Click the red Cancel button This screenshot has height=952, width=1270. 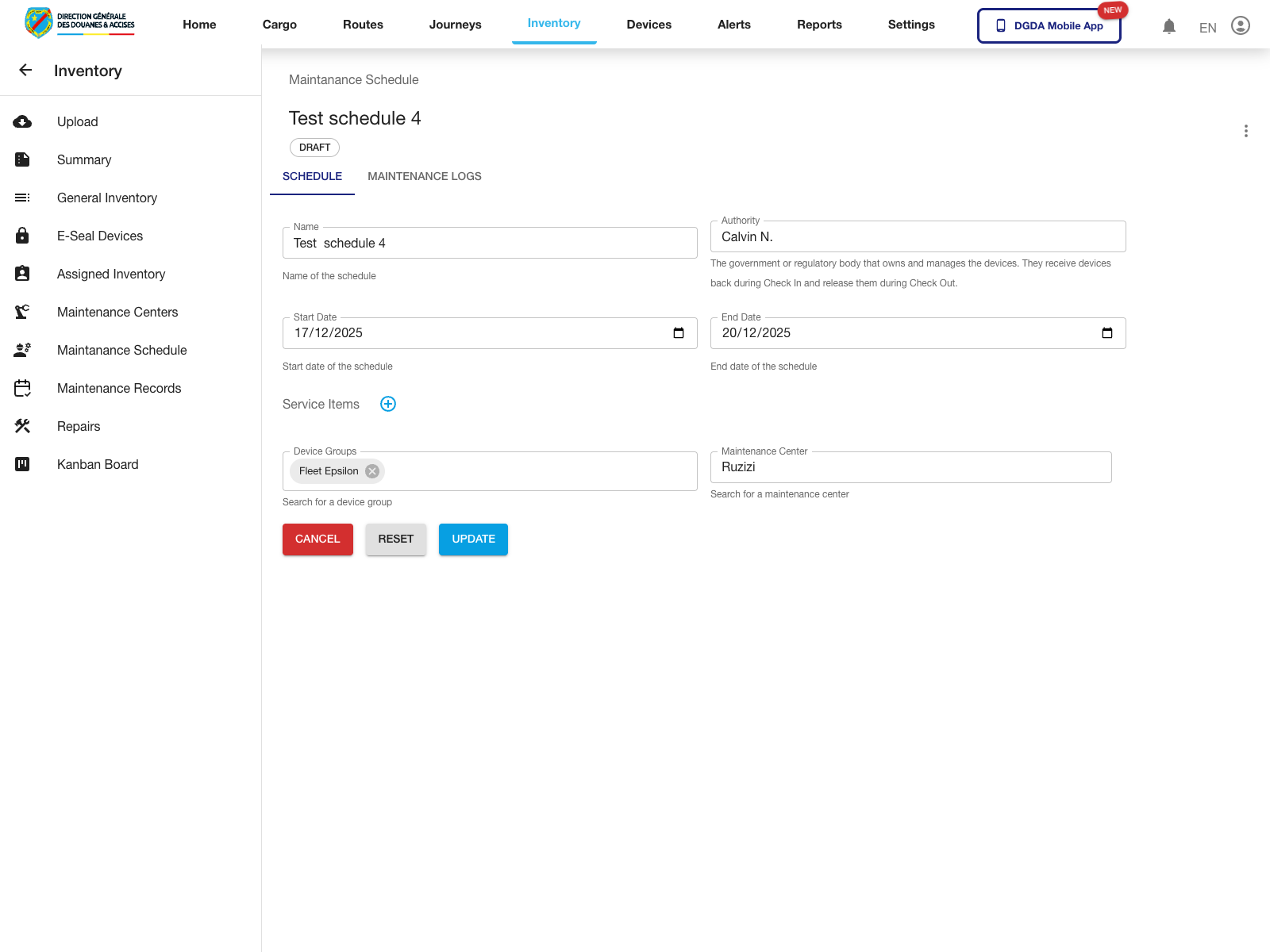[317, 539]
